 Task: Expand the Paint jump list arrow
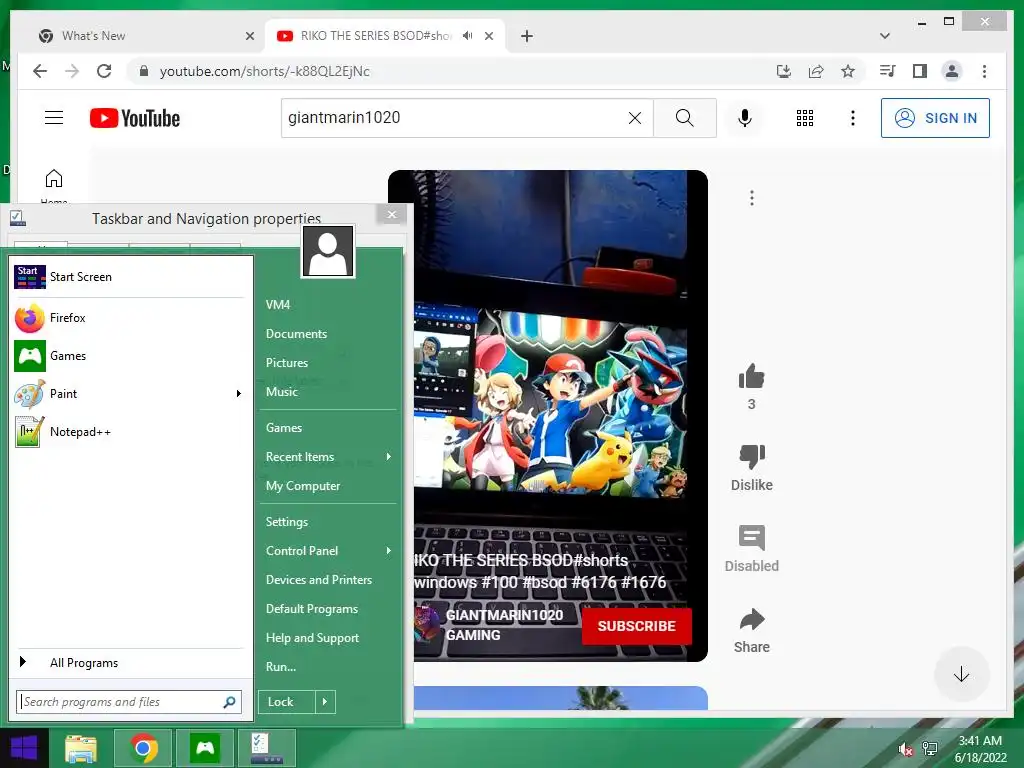(x=239, y=394)
